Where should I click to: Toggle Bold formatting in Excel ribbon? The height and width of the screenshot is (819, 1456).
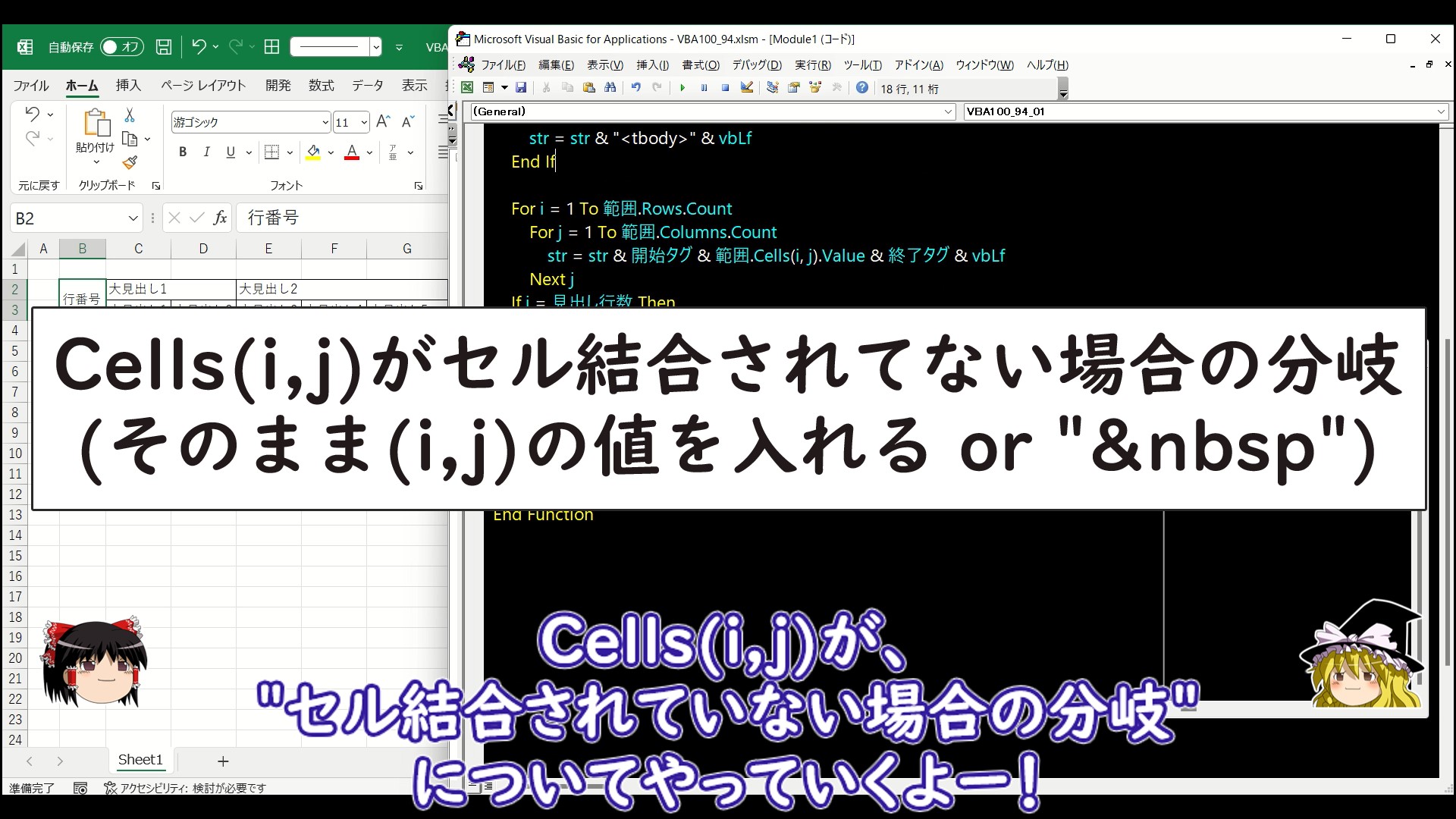(x=183, y=152)
